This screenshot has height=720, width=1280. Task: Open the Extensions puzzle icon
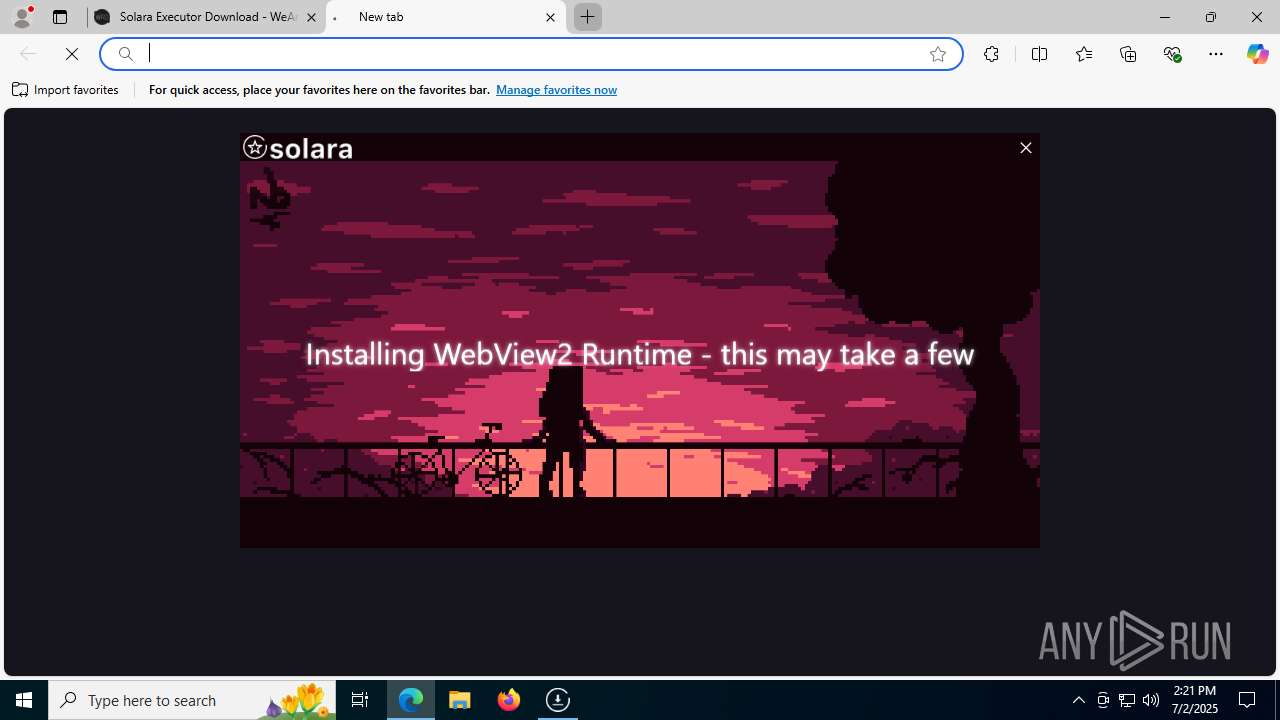pos(991,54)
